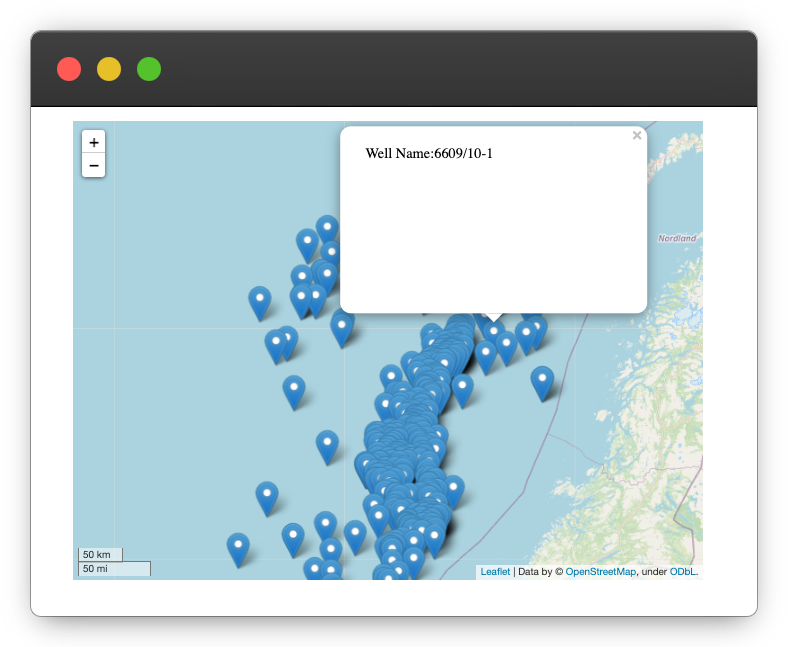The image size is (788, 647).
Task: Click the 50 mi scale indicator
Action: coord(114,569)
